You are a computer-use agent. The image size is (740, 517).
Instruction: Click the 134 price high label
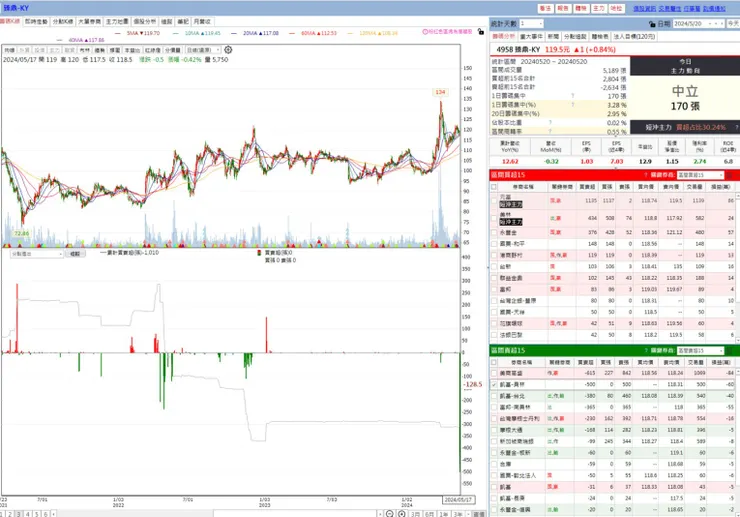pos(440,92)
